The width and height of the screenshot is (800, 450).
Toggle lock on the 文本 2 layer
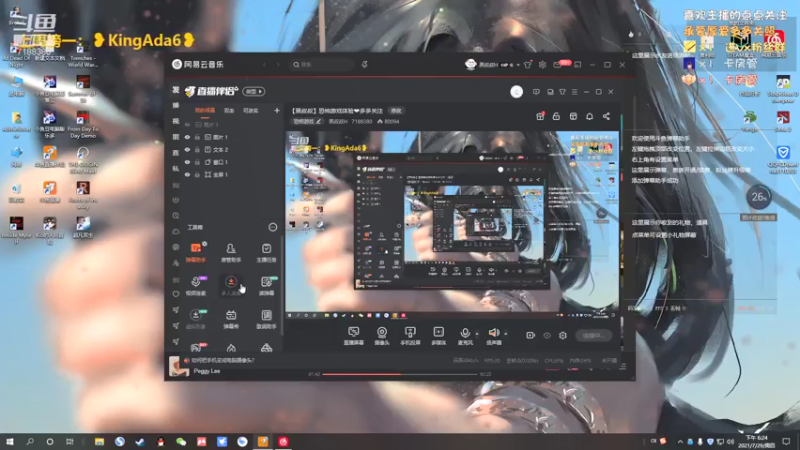[197, 149]
